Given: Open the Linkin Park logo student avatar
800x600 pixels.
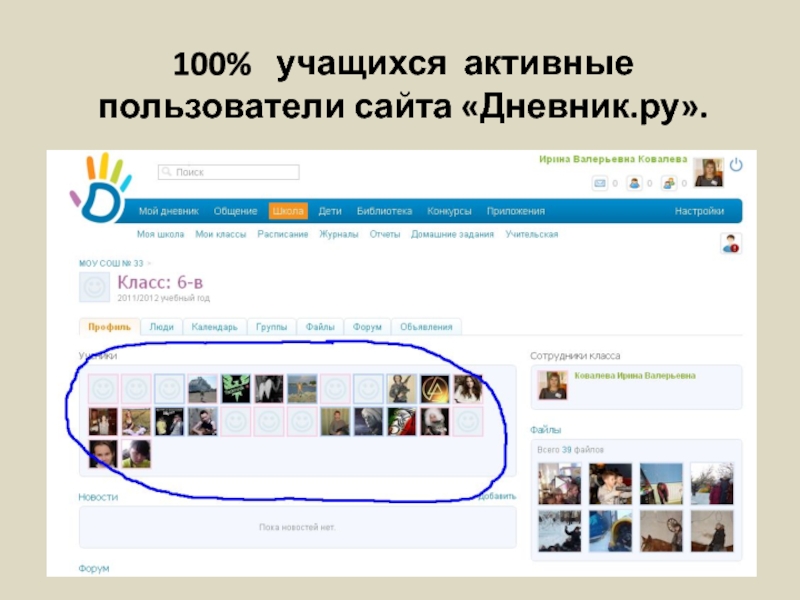Looking at the screenshot, I should 435,389.
